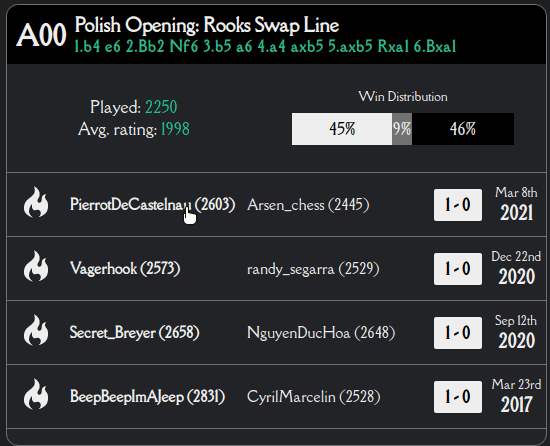
Task: Select Vagerhook (2573) player name
Action: (125, 269)
